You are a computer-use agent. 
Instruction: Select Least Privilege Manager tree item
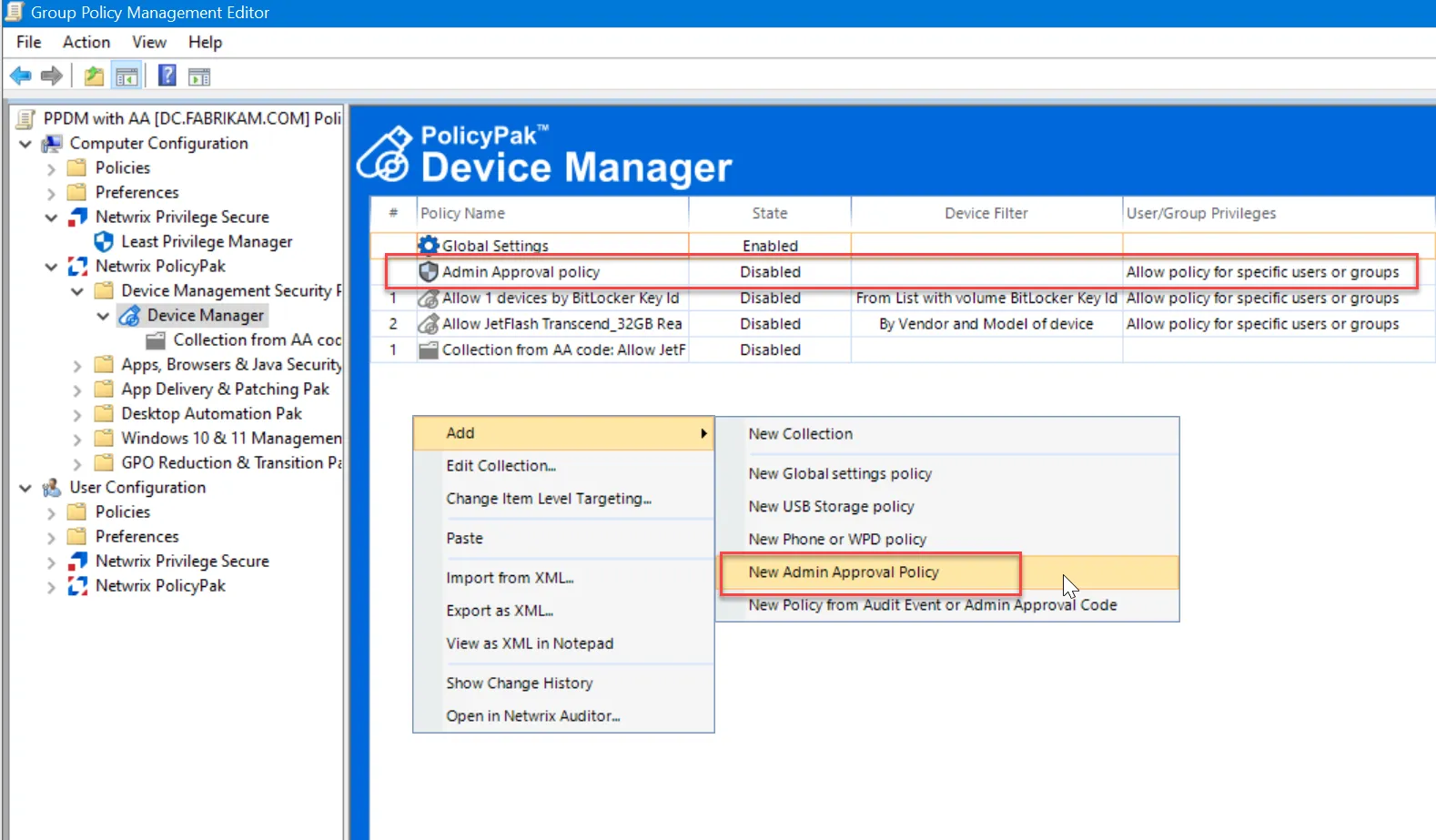[207, 241]
